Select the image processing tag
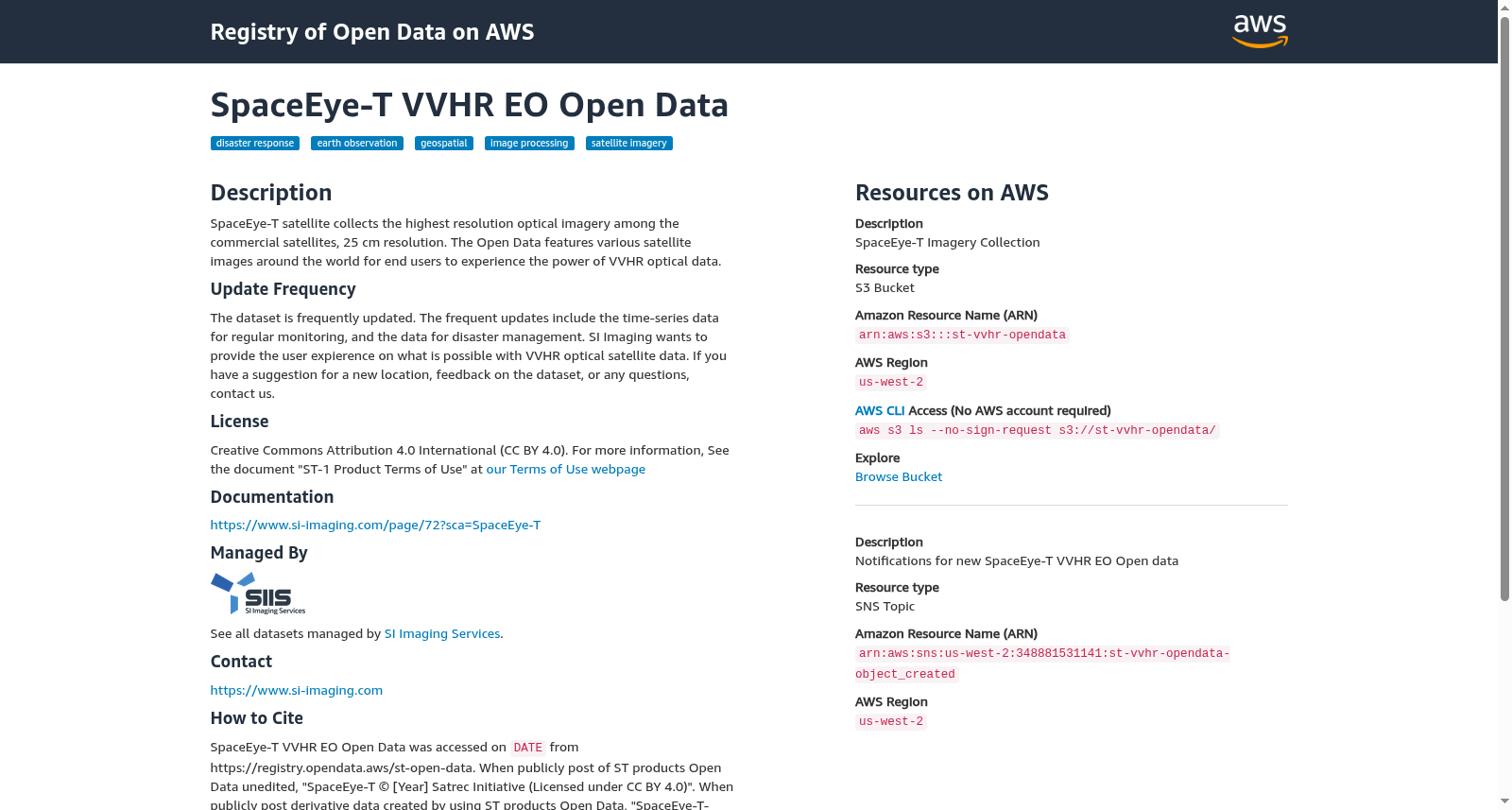1512x810 pixels. (529, 144)
